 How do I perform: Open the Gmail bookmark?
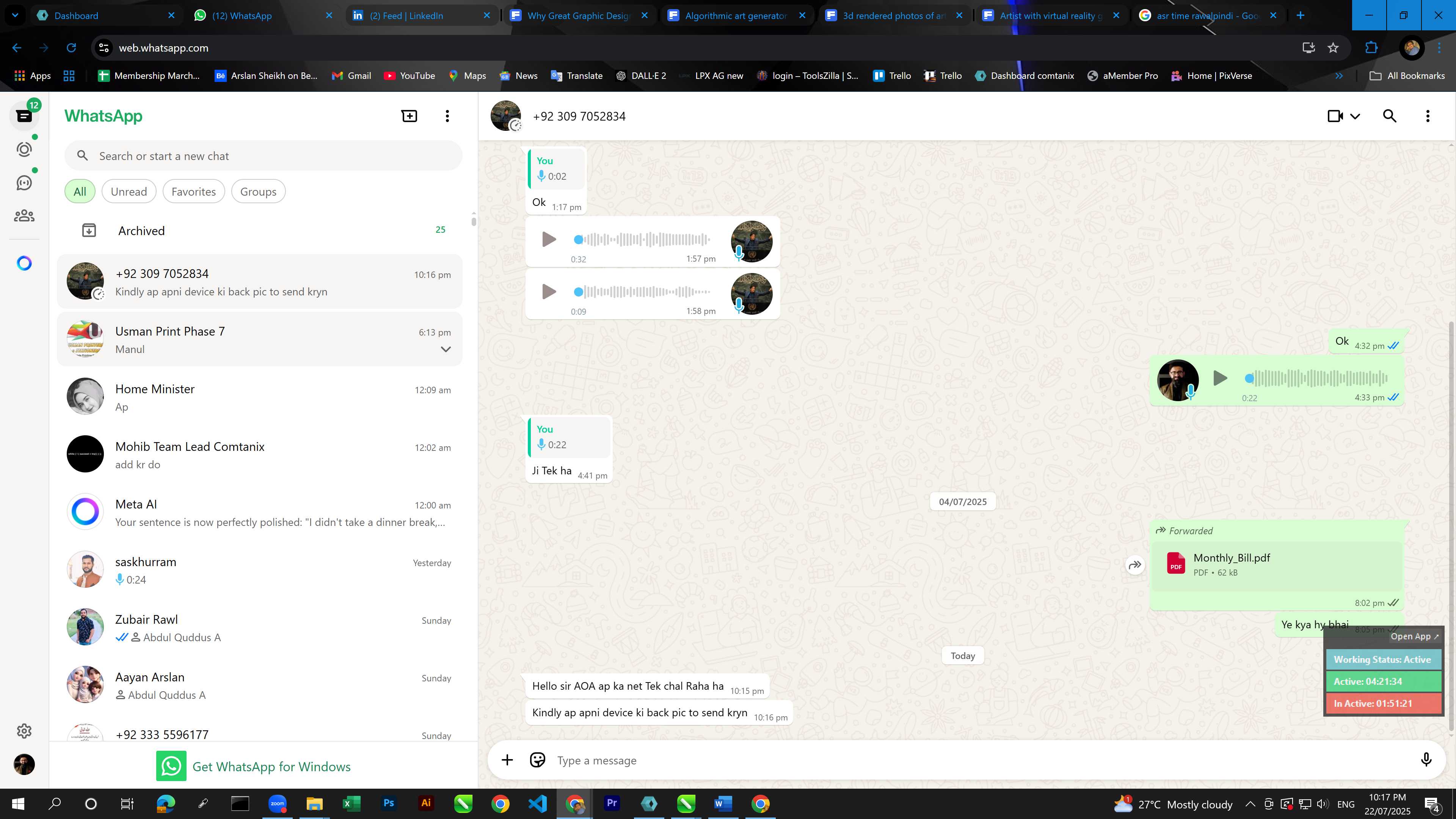(x=351, y=76)
